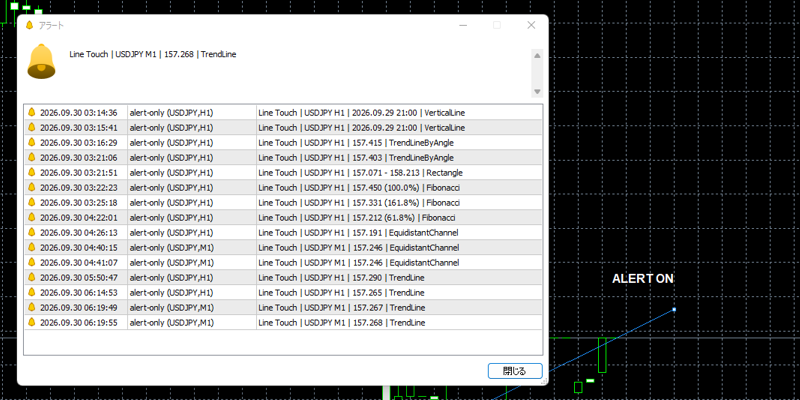Click source cell of the 03:21:51 row
This screenshot has width=800, height=400.
pos(192,172)
